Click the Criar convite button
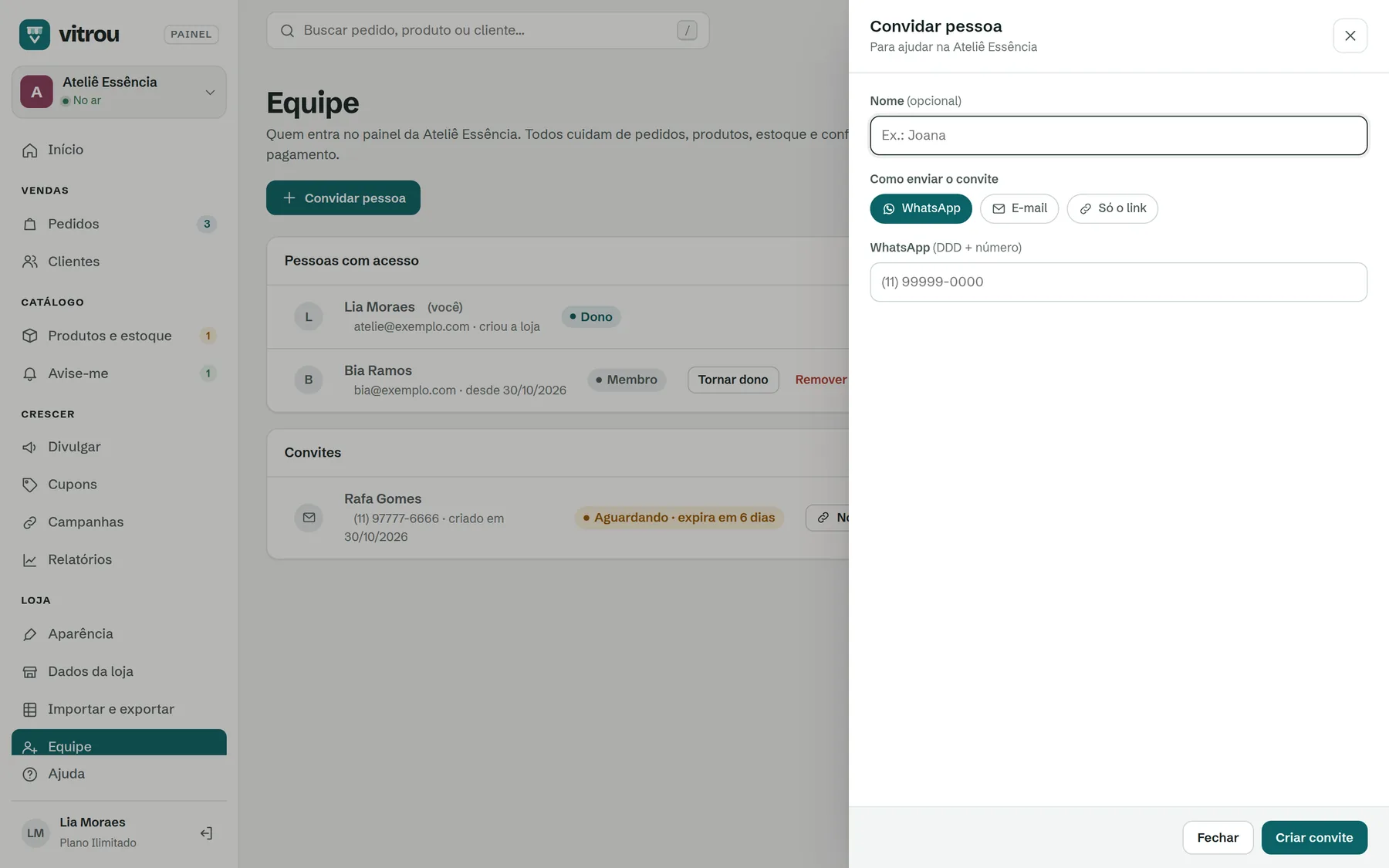The width and height of the screenshot is (1389, 868). tap(1314, 837)
